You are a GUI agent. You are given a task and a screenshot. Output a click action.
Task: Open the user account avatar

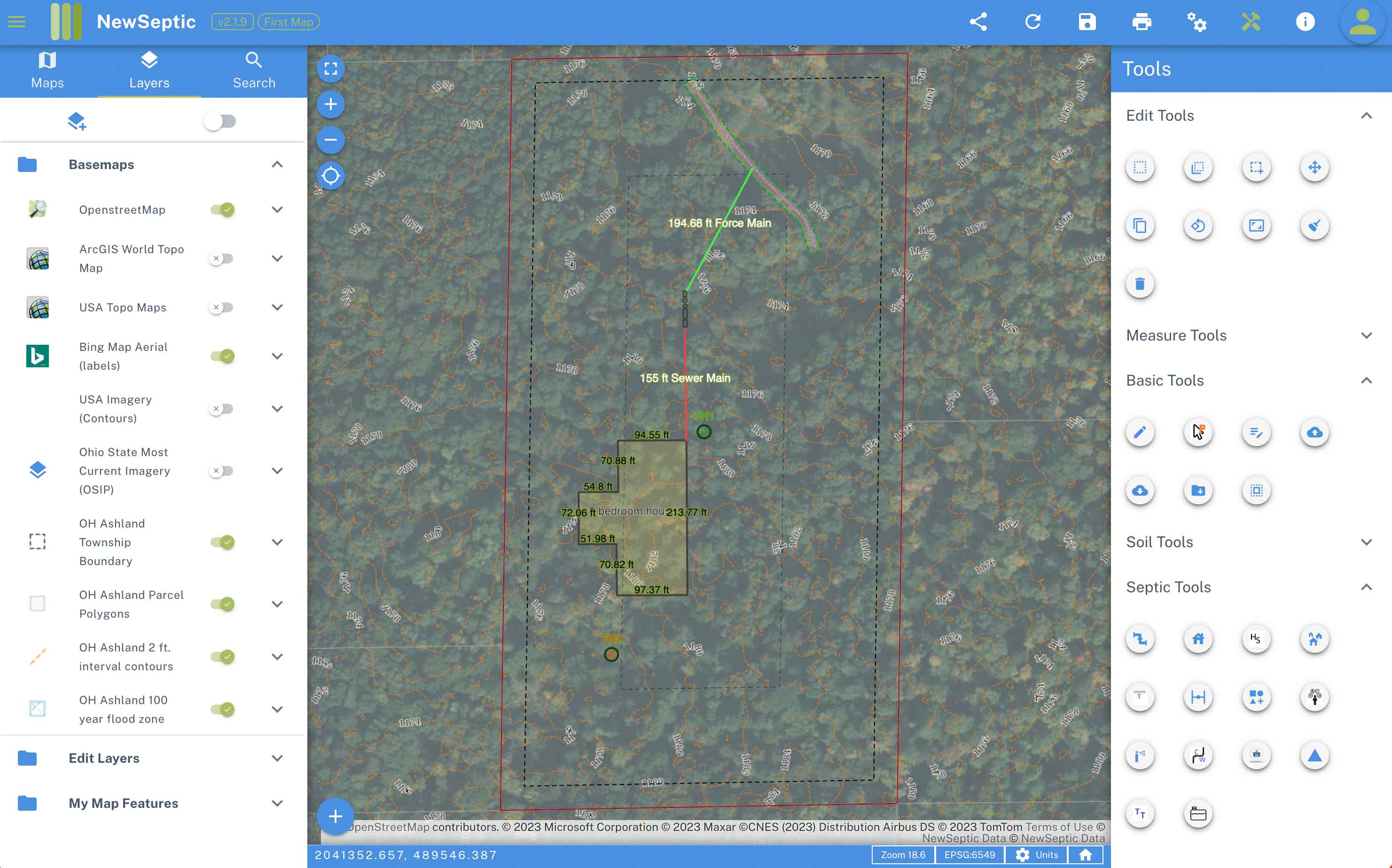1362,22
